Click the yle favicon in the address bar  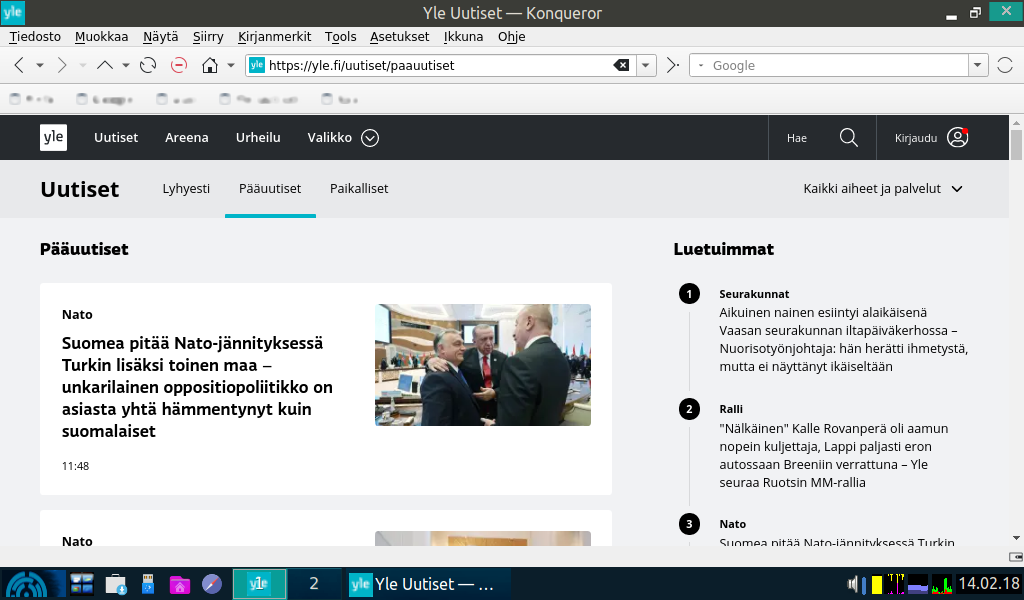257,65
